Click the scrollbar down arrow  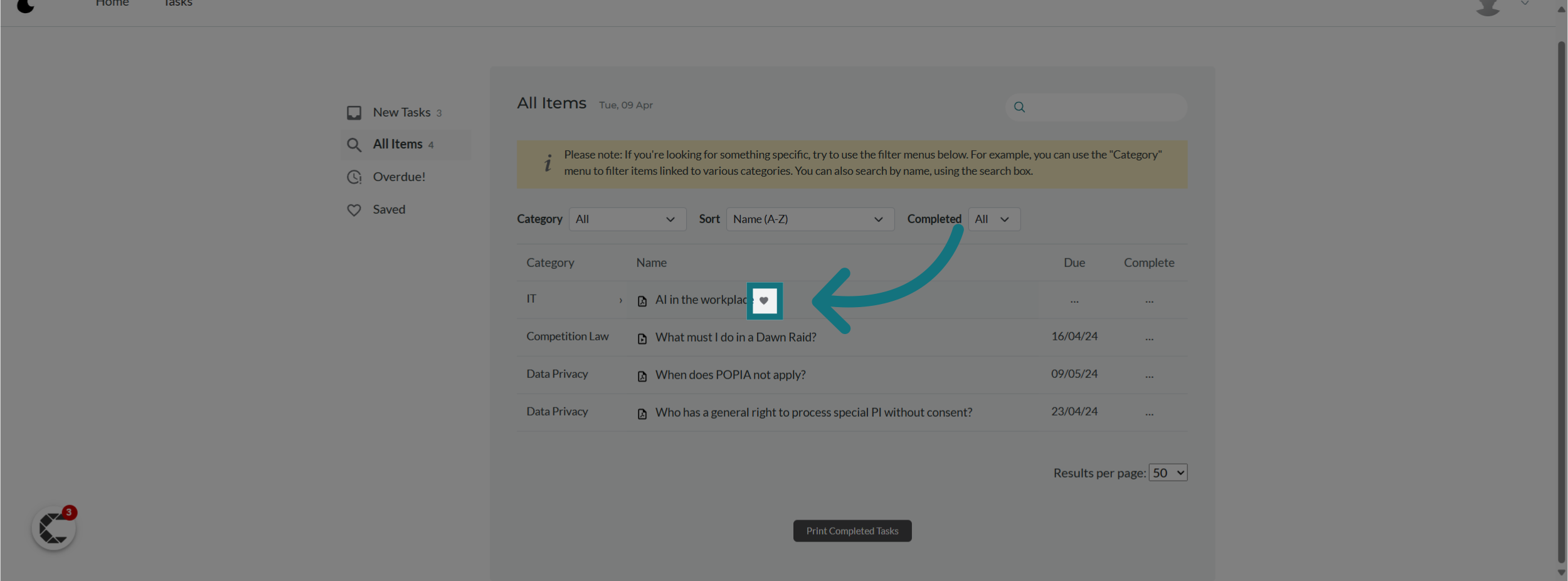click(1561, 573)
